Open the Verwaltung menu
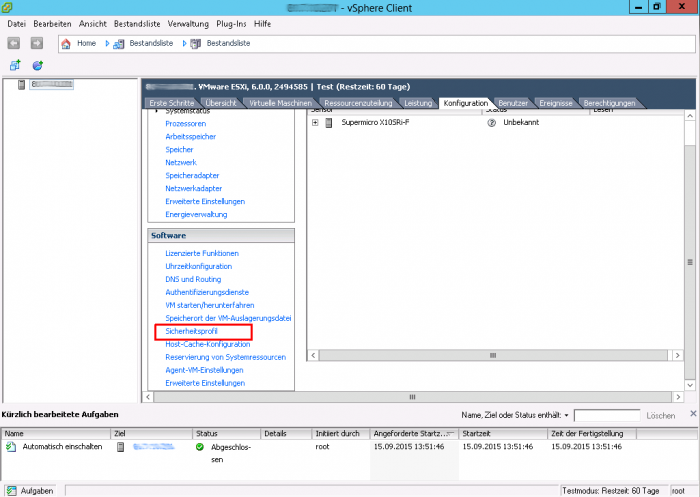Screen dimensions: 700x497 (188, 24)
